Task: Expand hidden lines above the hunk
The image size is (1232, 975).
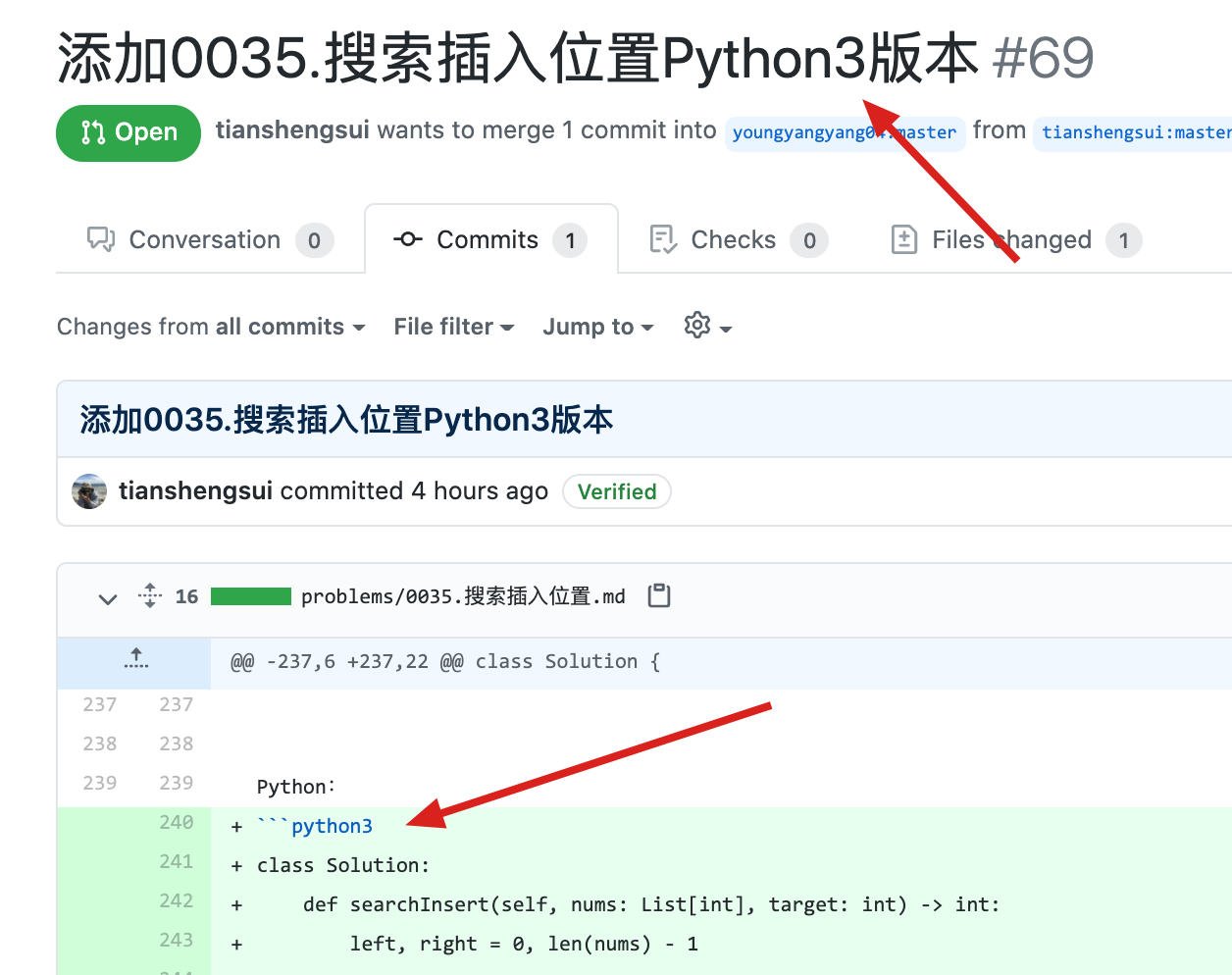Action: click(x=135, y=661)
